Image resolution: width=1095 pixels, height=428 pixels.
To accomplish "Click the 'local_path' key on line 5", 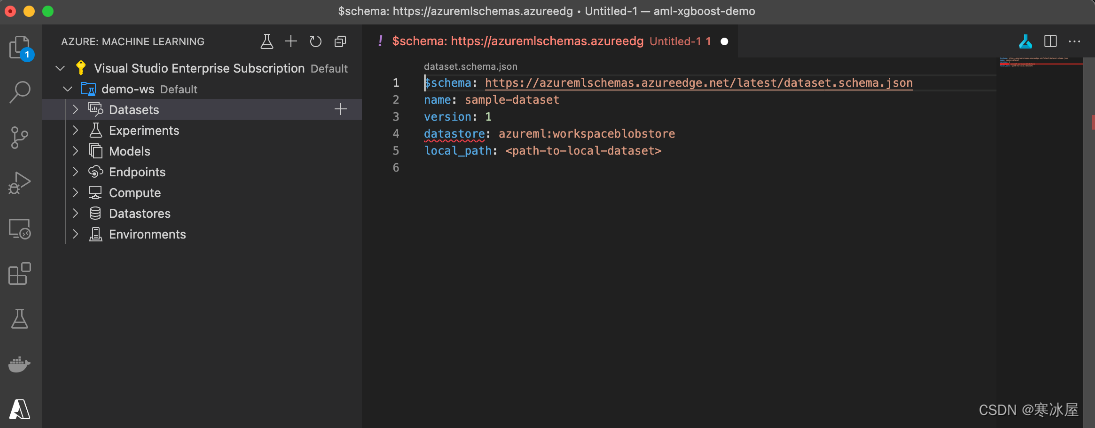I will 457,150.
